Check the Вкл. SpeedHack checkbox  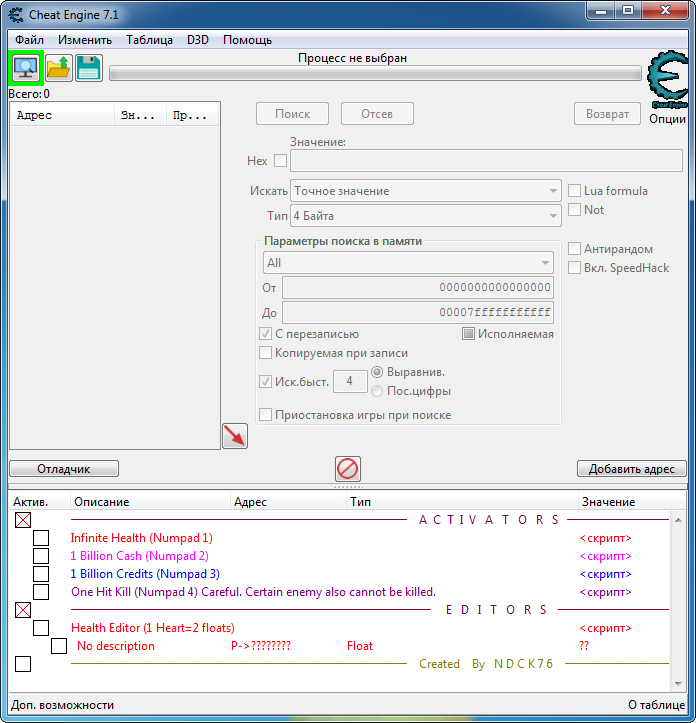pos(574,268)
